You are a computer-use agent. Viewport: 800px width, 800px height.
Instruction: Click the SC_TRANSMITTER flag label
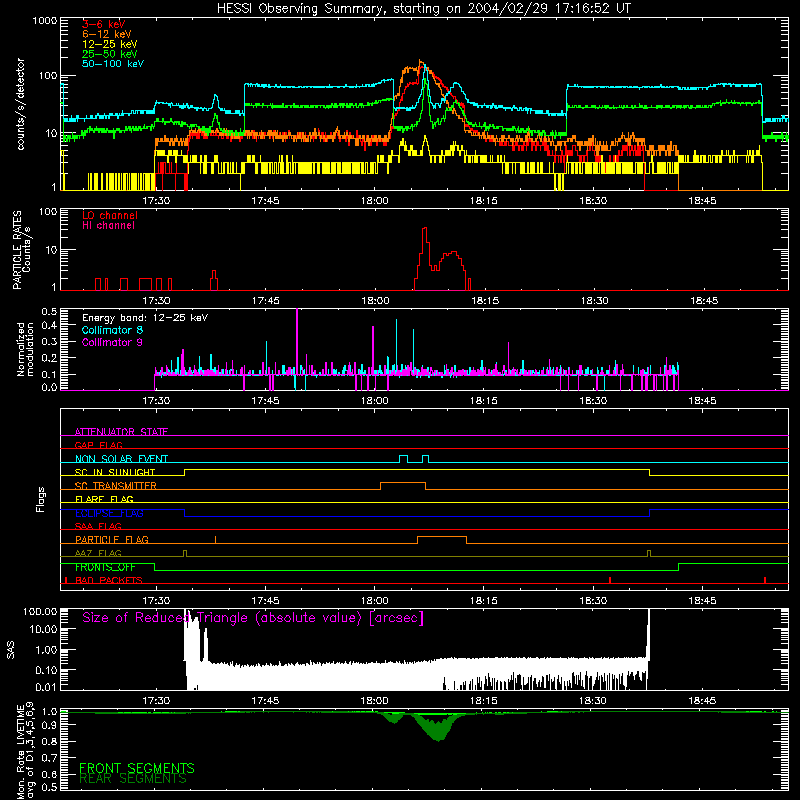tap(116, 485)
